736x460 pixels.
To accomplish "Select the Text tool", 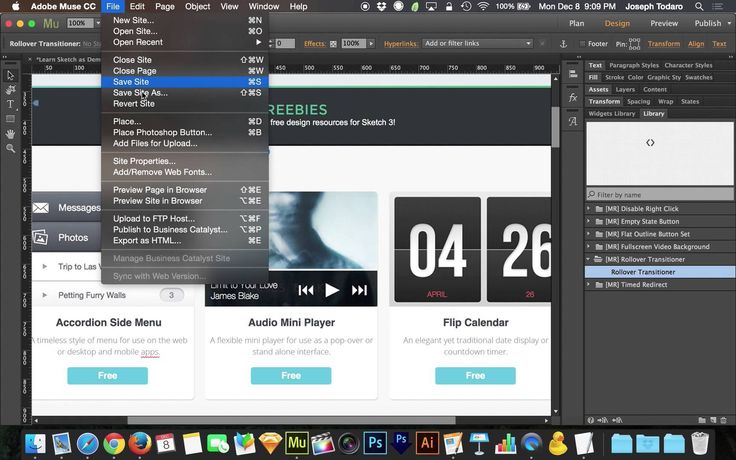I will (10, 104).
